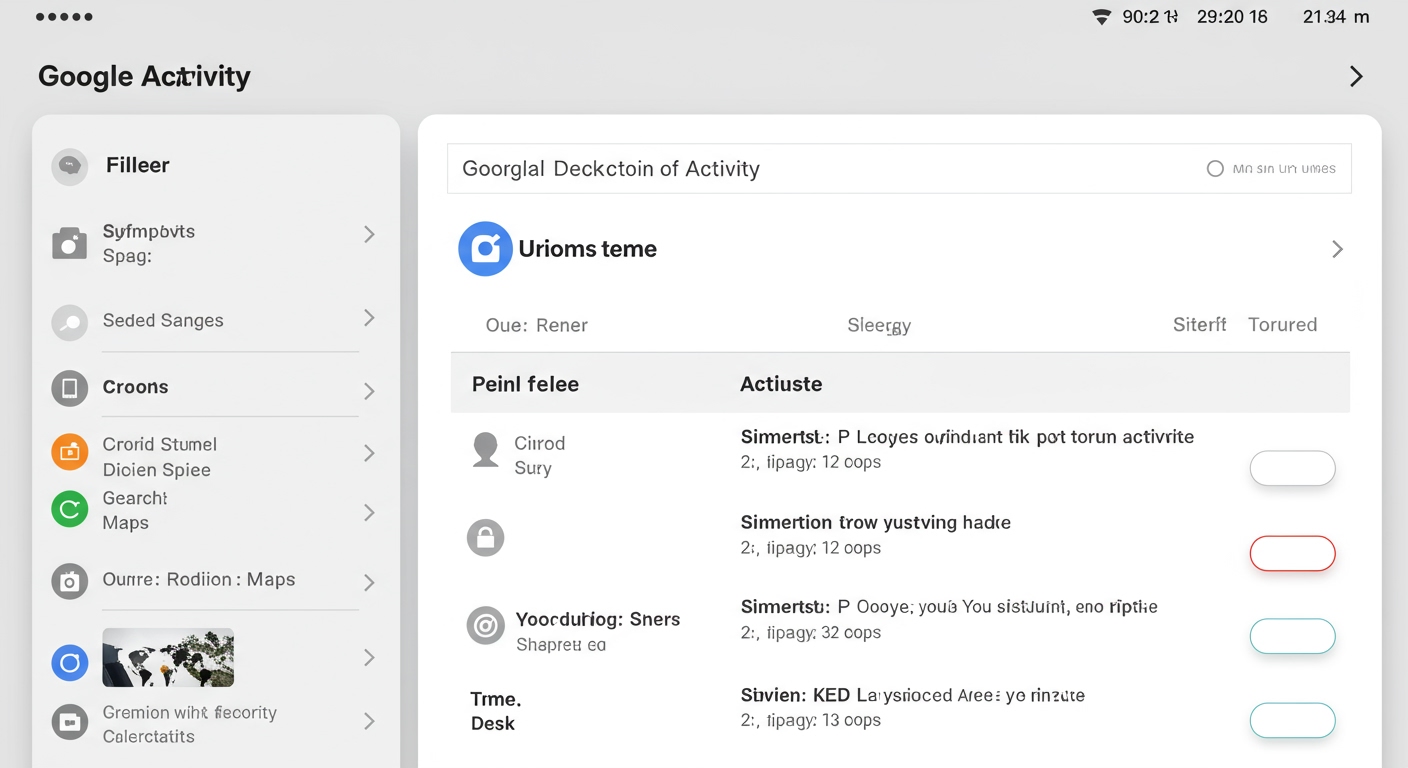Viewport: 1408px width, 768px height.
Task: Click the Wi-Fi icon in status bar
Action: click(1102, 17)
